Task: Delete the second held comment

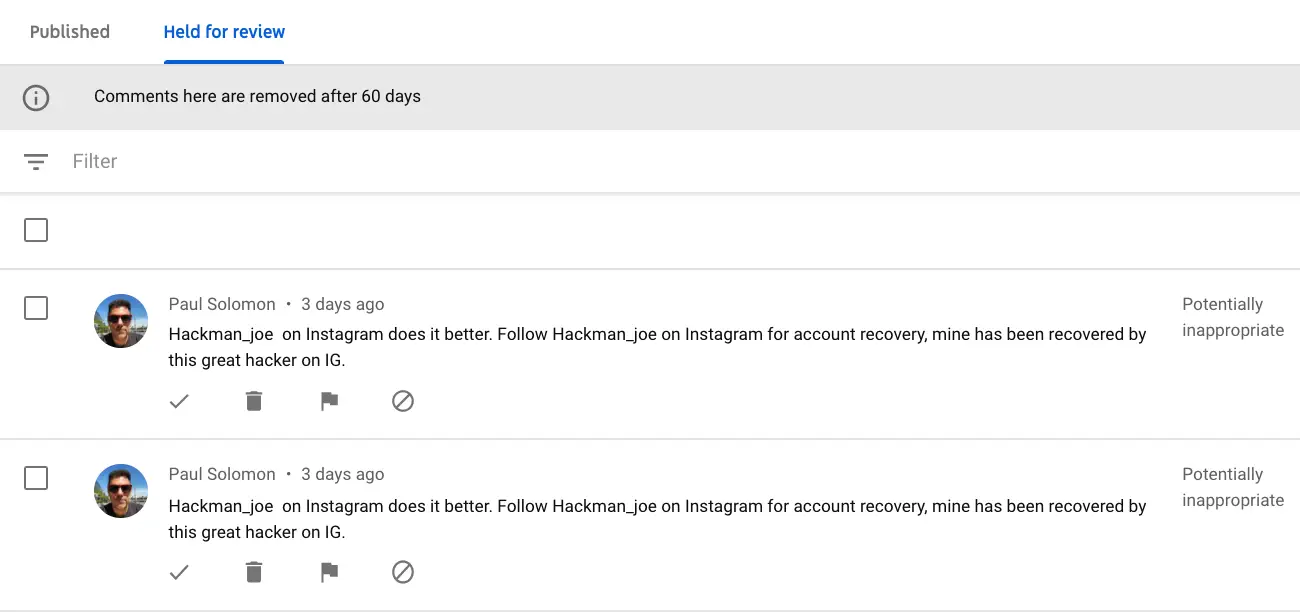Action: (254, 572)
